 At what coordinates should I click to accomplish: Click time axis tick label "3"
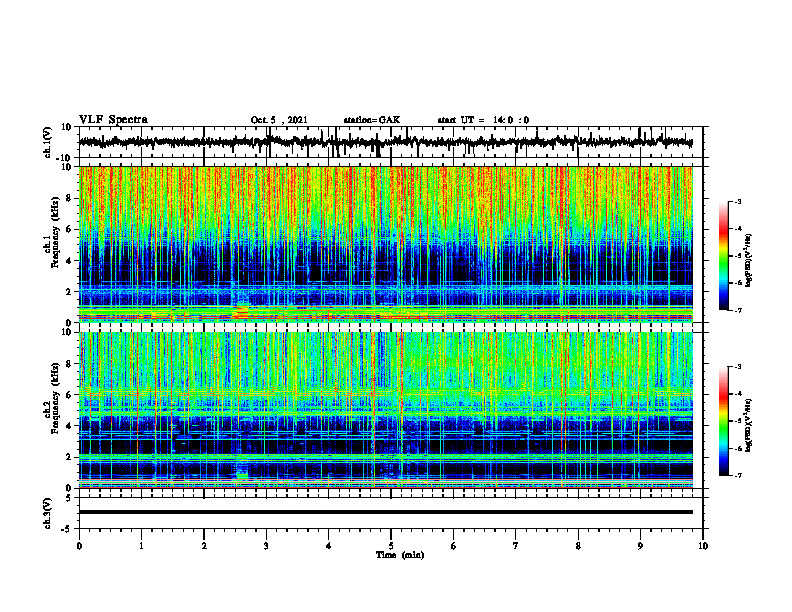tap(266, 546)
